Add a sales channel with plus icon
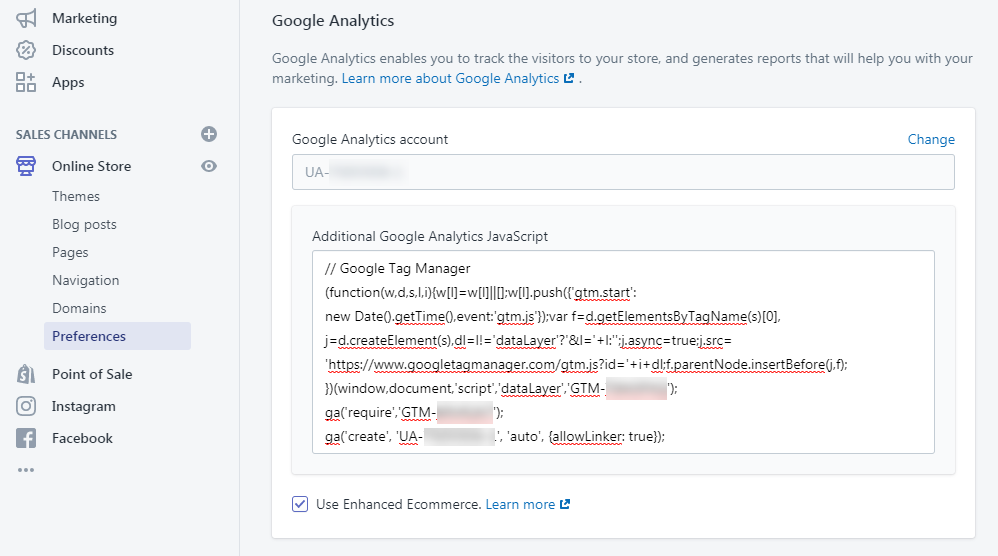Screen dimensions: 998x556 209,134
